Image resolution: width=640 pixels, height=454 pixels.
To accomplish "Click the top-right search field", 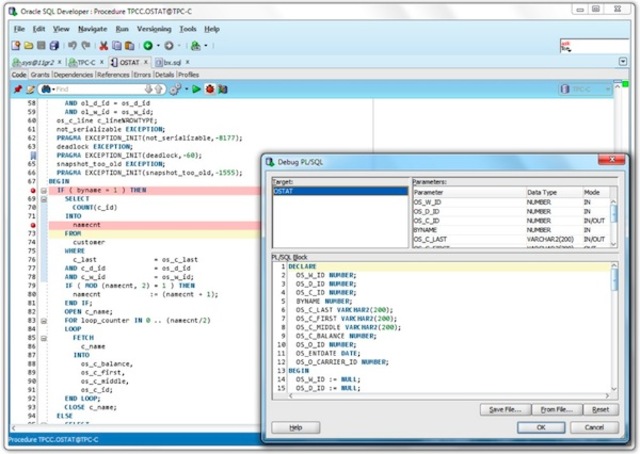I will point(594,46).
